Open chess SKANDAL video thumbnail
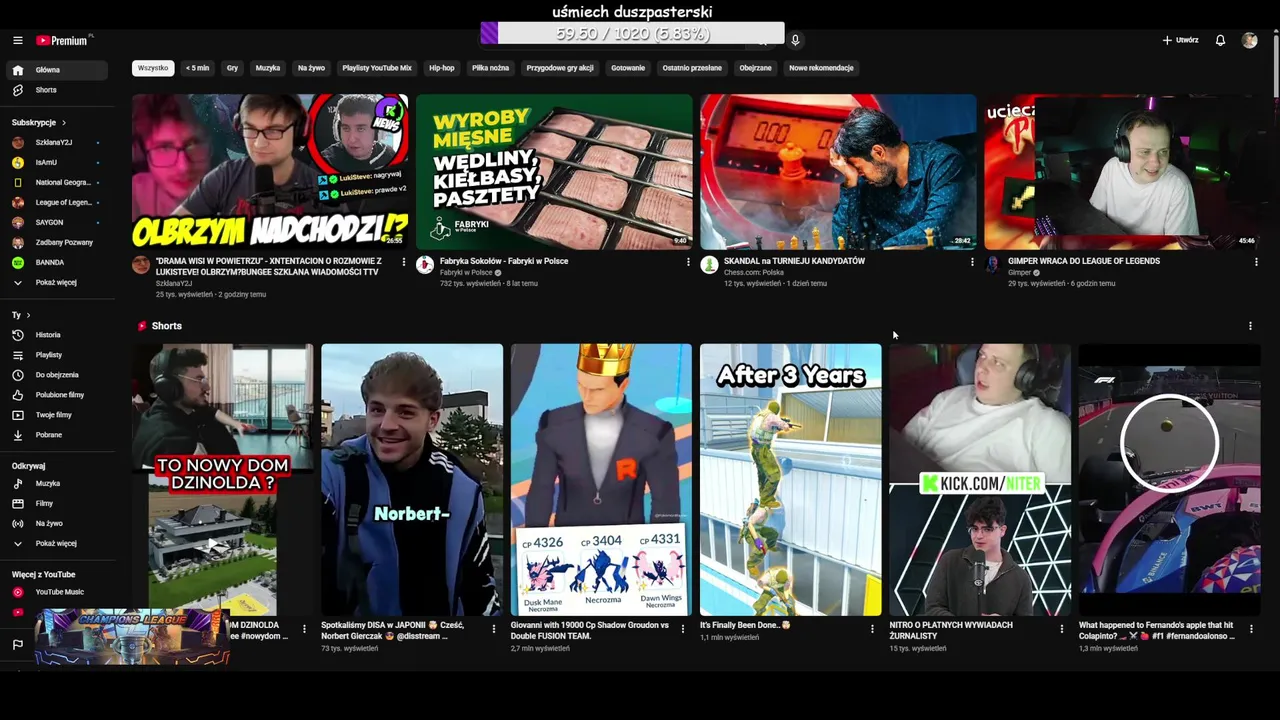This screenshot has width=1280, height=720. click(x=838, y=171)
